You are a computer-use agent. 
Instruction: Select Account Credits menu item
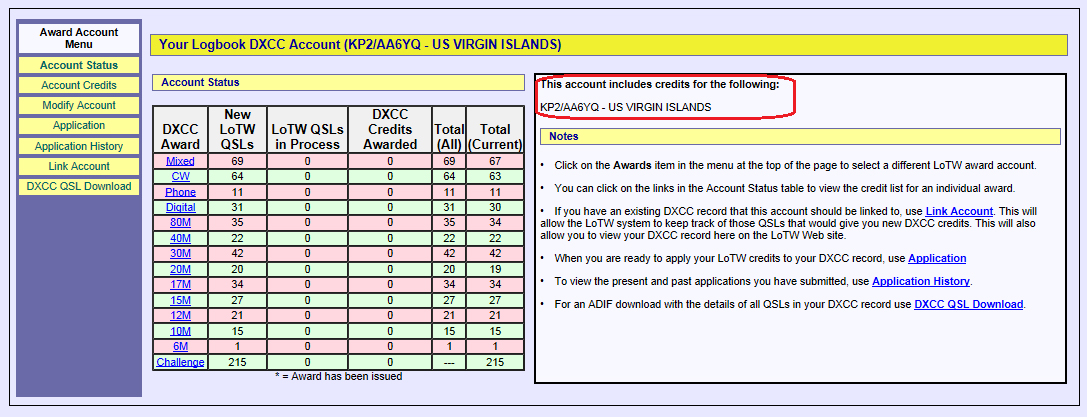(79, 85)
